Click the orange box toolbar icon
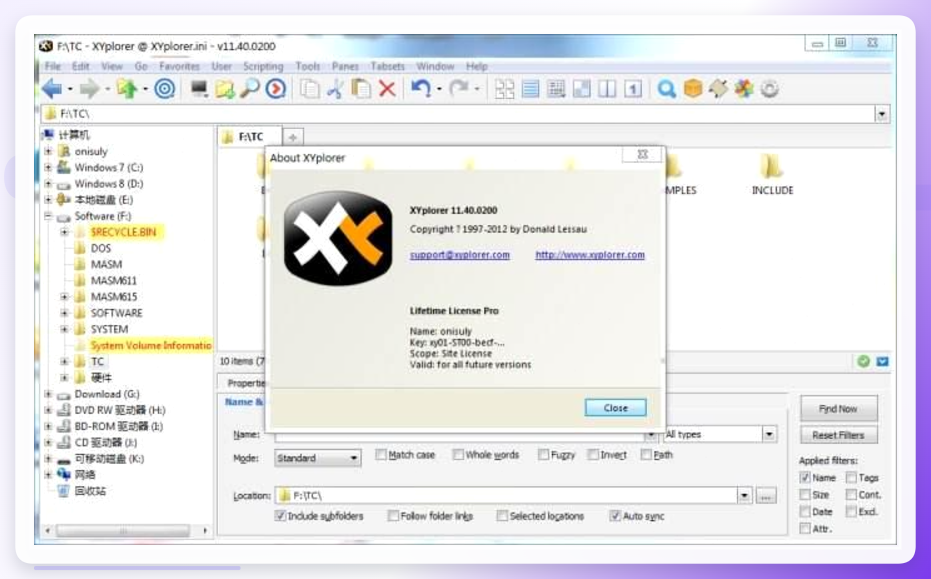931x579 pixels. (692, 89)
